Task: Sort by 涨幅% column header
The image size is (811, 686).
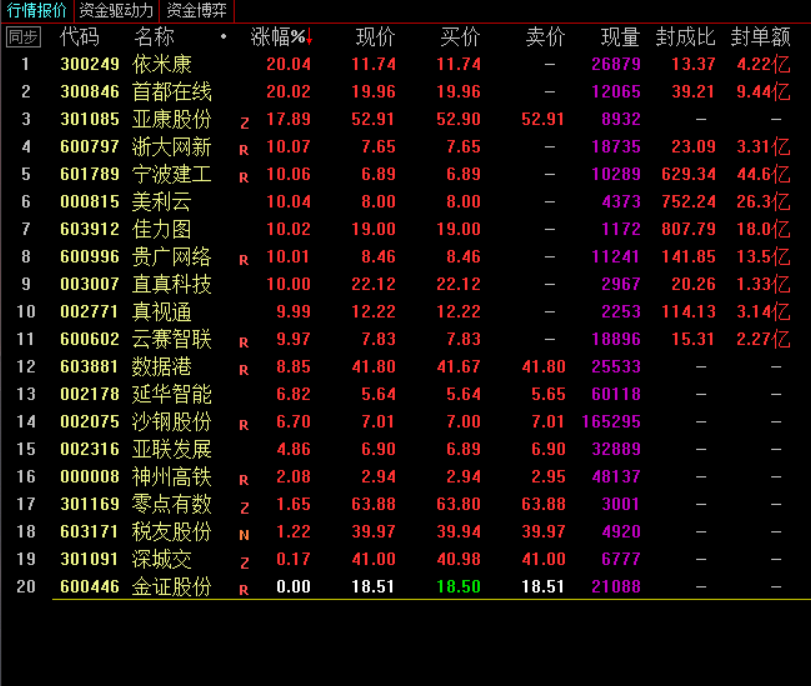Action: [278, 37]
